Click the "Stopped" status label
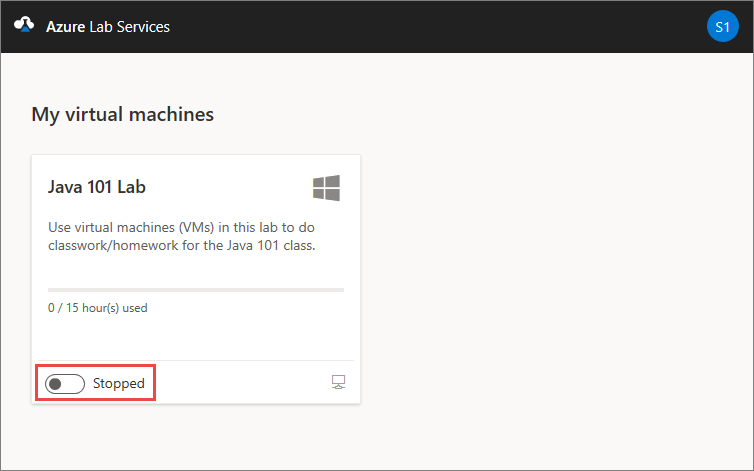Image resolution: width=754 pixels, height=471 pixels. coord(118,383)
